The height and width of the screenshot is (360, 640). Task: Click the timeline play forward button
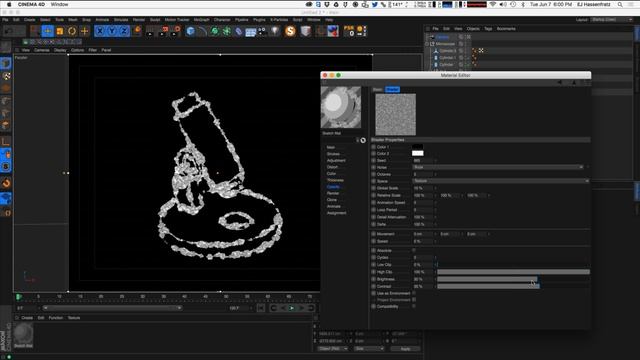pyautogui.click(x=291, y=308)
